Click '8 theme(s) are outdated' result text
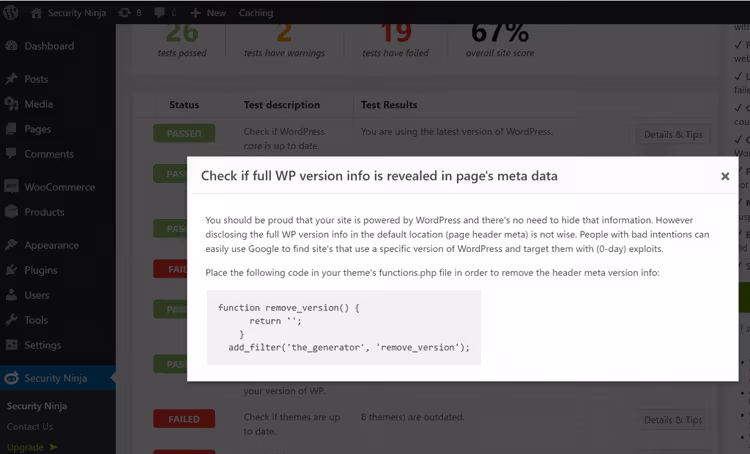Screen dimensions: 750x454 coord(412,417)
